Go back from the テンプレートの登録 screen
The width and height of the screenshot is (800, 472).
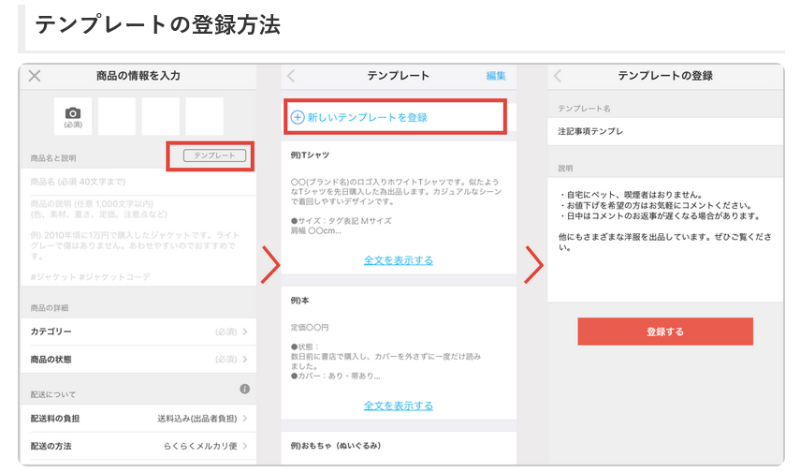tap(558, 76)
